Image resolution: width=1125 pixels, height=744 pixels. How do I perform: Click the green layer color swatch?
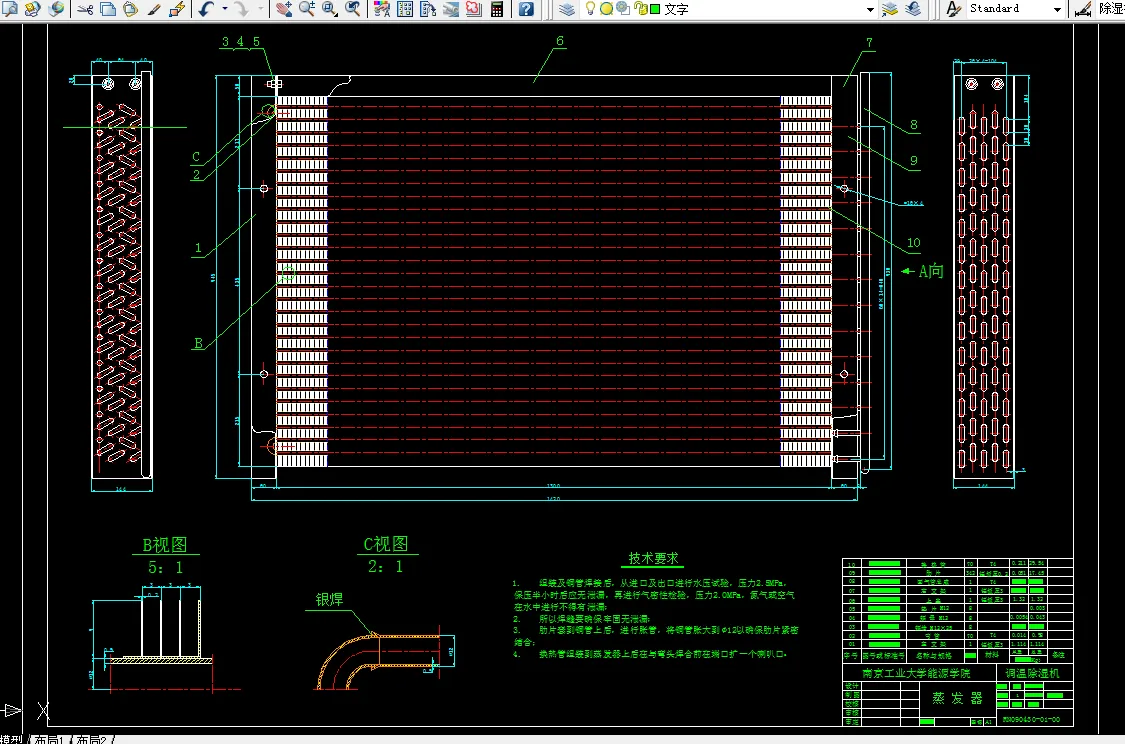655,9
